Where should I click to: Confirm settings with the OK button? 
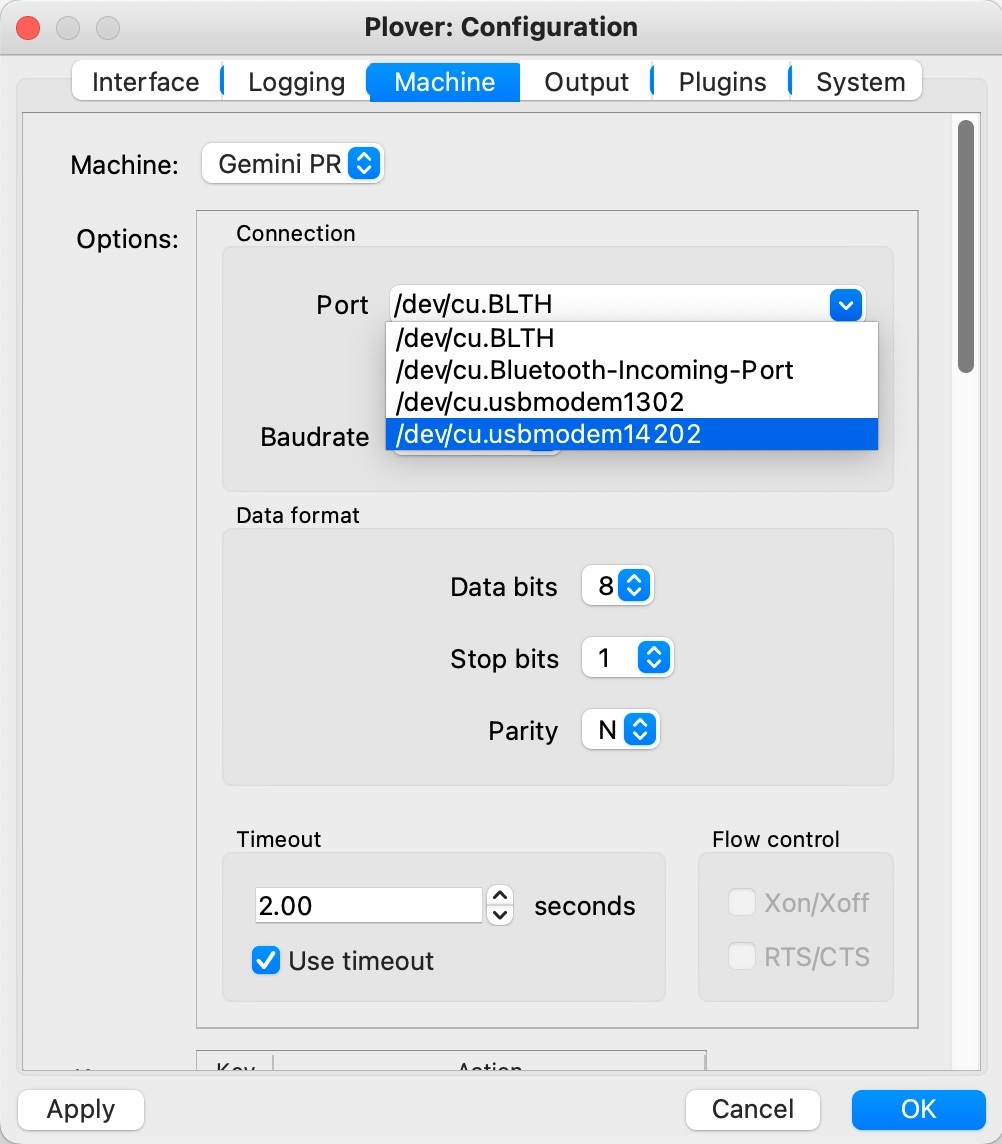coord(918,1109)
